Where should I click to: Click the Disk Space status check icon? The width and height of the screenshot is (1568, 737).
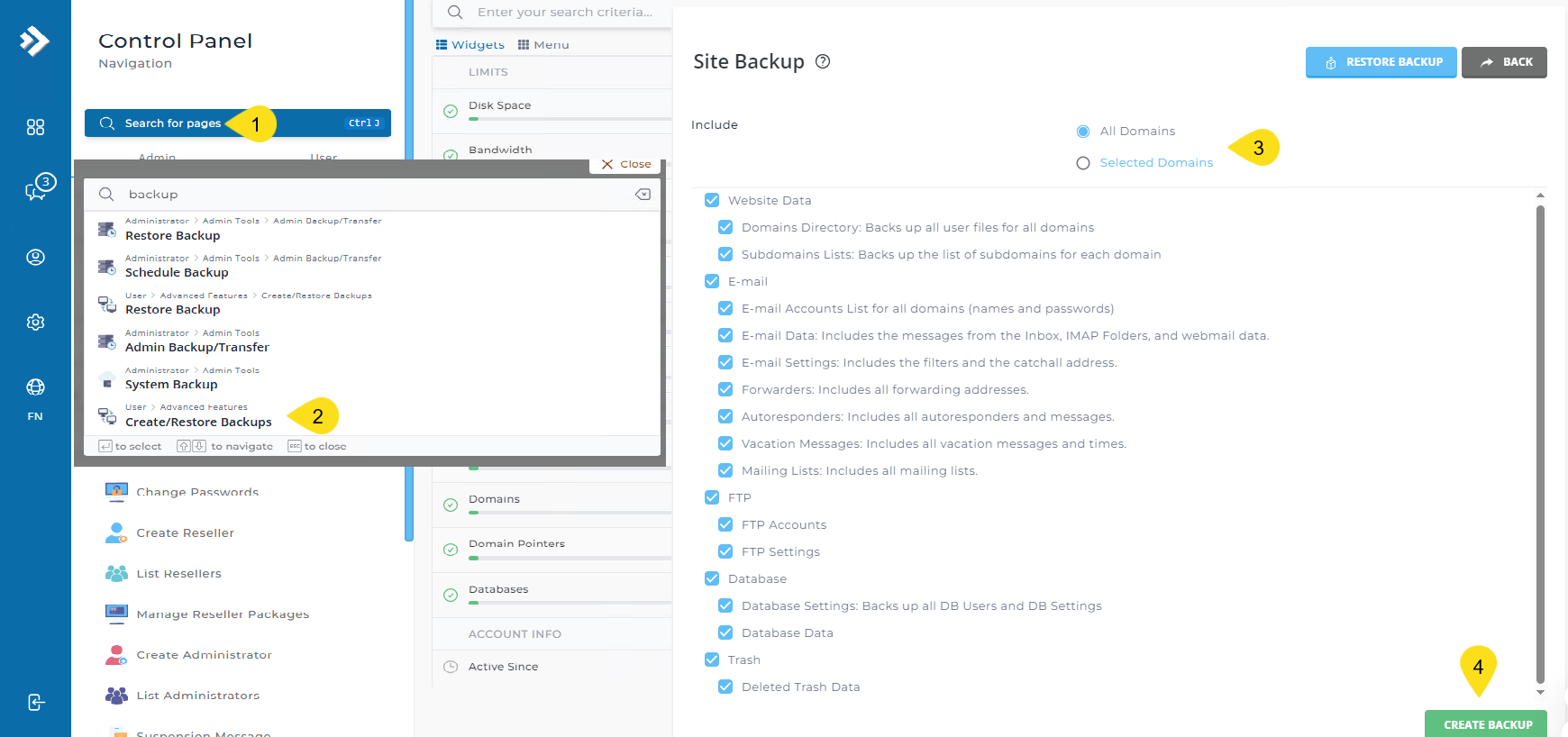pyautogui.click(x=451, y=112)
